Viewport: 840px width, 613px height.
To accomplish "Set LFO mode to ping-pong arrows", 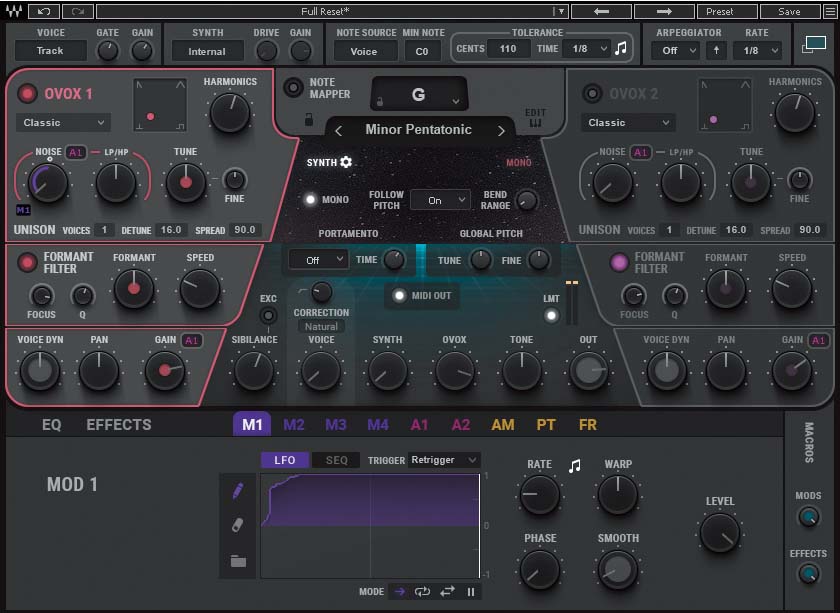I will [447, 592].
